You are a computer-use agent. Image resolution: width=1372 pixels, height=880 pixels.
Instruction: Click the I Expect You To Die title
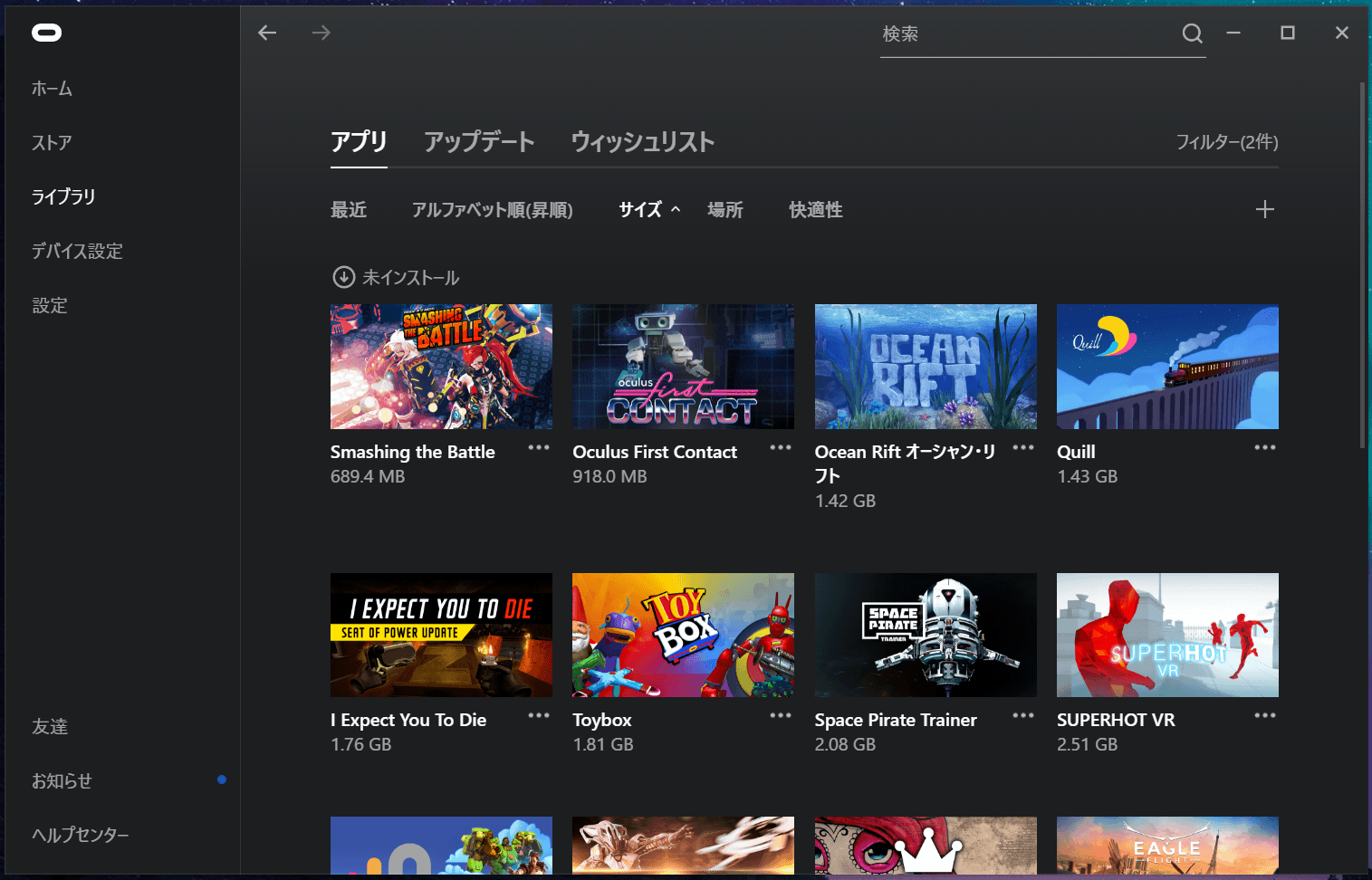[x=408, y=720]
